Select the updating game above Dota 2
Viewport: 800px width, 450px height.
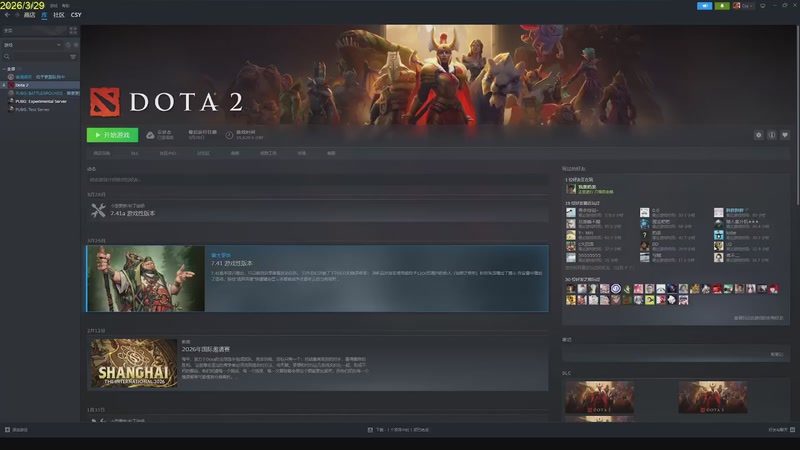tap(40, 77)
